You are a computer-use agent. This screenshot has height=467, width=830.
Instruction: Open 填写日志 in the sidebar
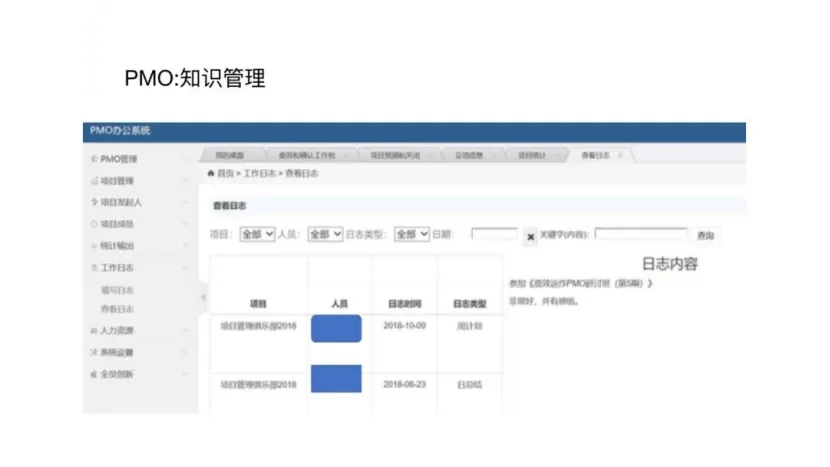(117, 290)
